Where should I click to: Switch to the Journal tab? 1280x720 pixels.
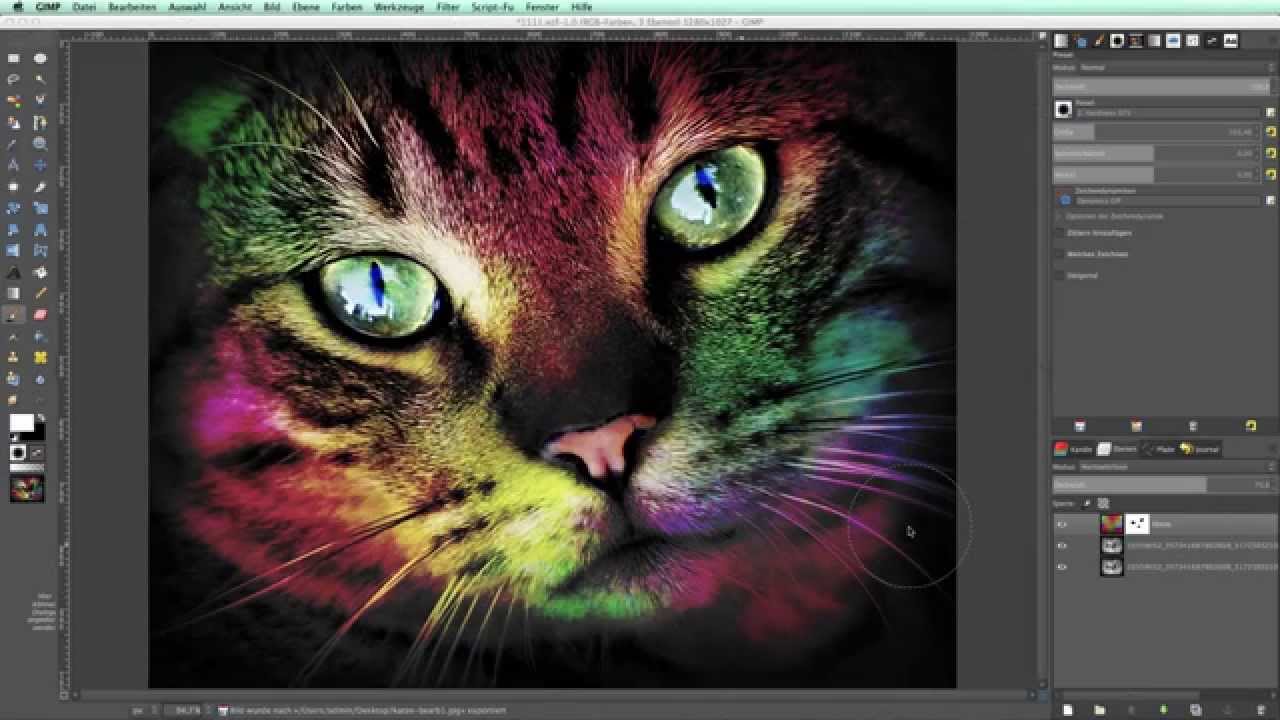point(1200,449)
